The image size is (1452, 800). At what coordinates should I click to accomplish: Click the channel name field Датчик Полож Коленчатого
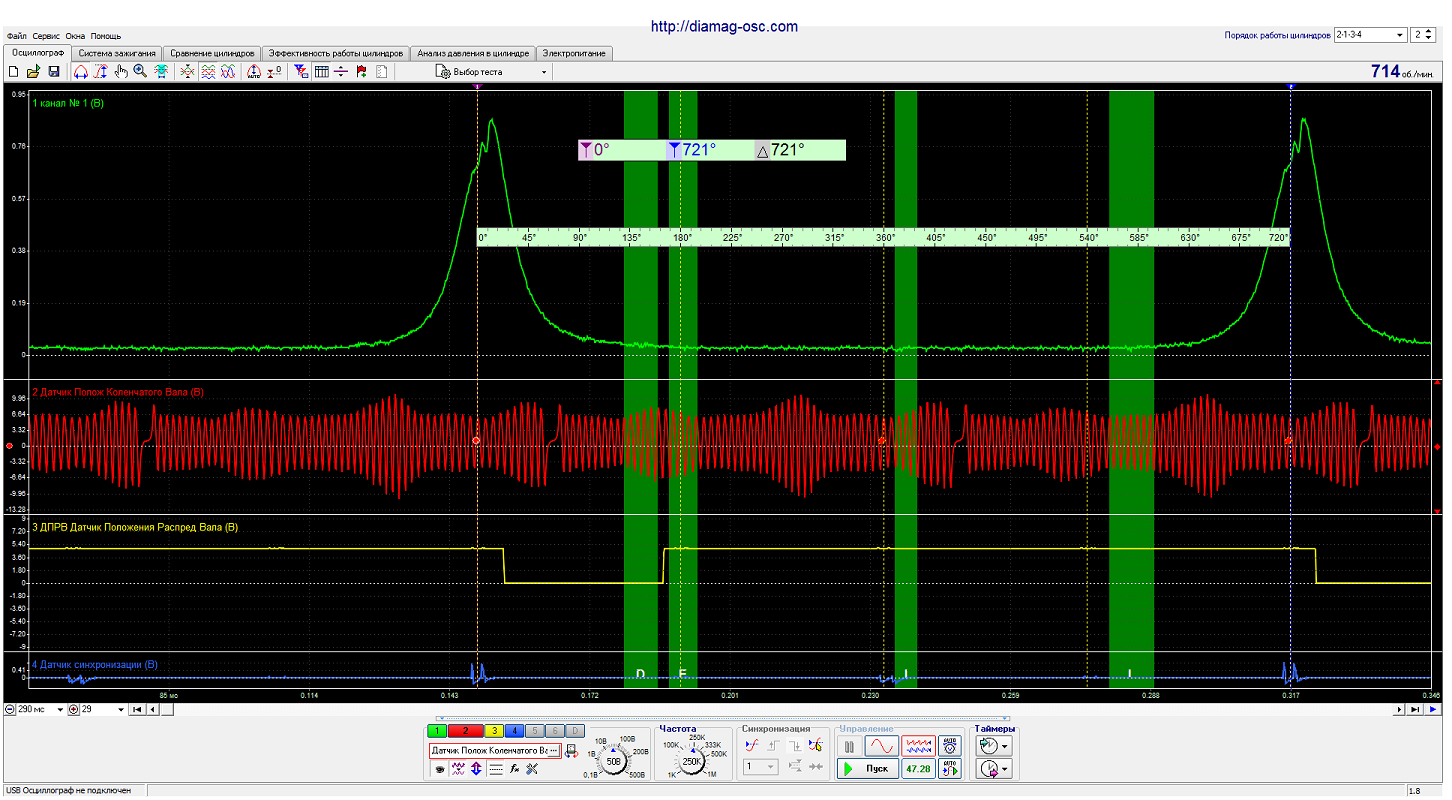(495, 751)
